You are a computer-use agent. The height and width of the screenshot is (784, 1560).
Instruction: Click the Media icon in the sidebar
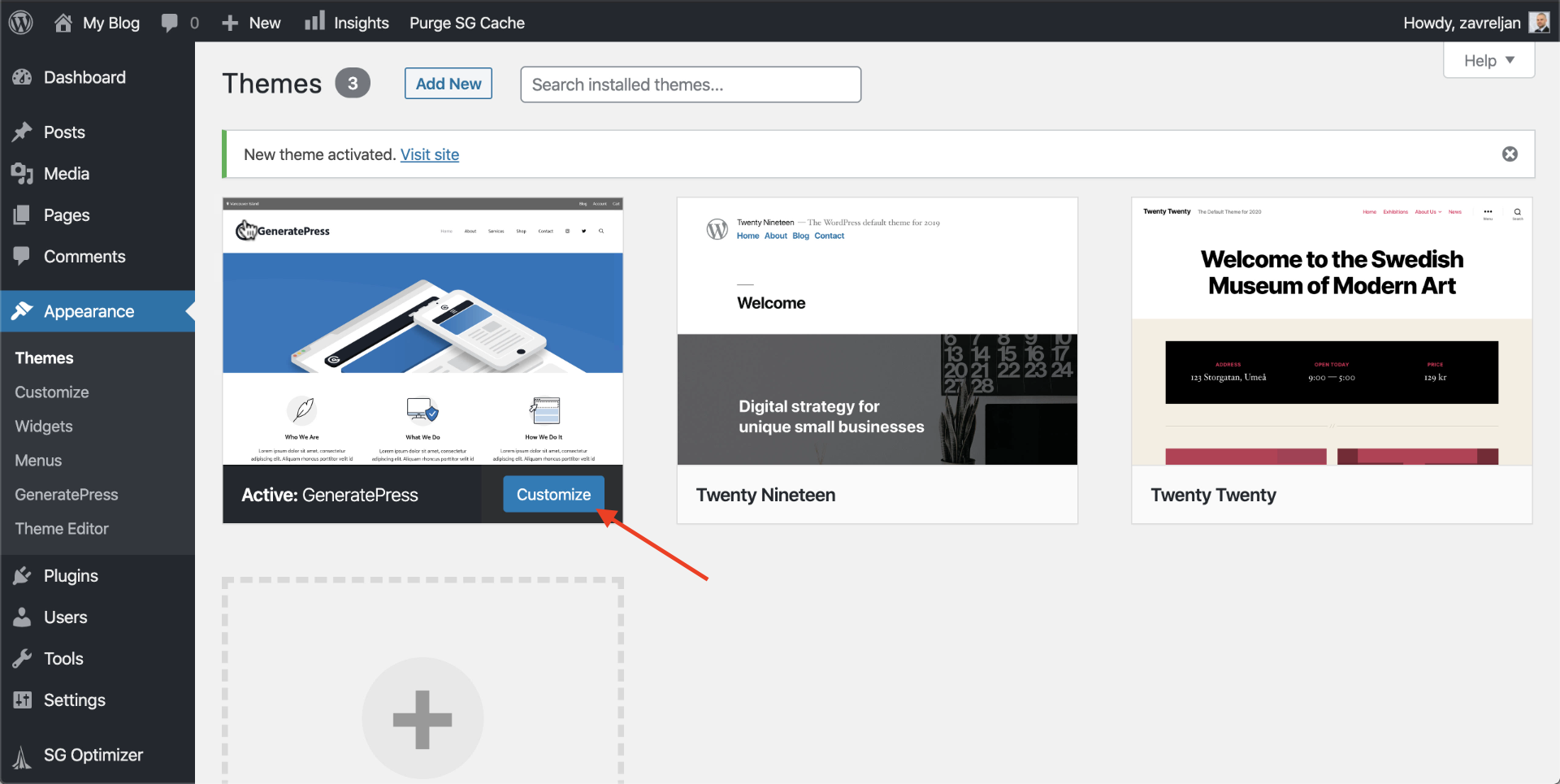22,173
